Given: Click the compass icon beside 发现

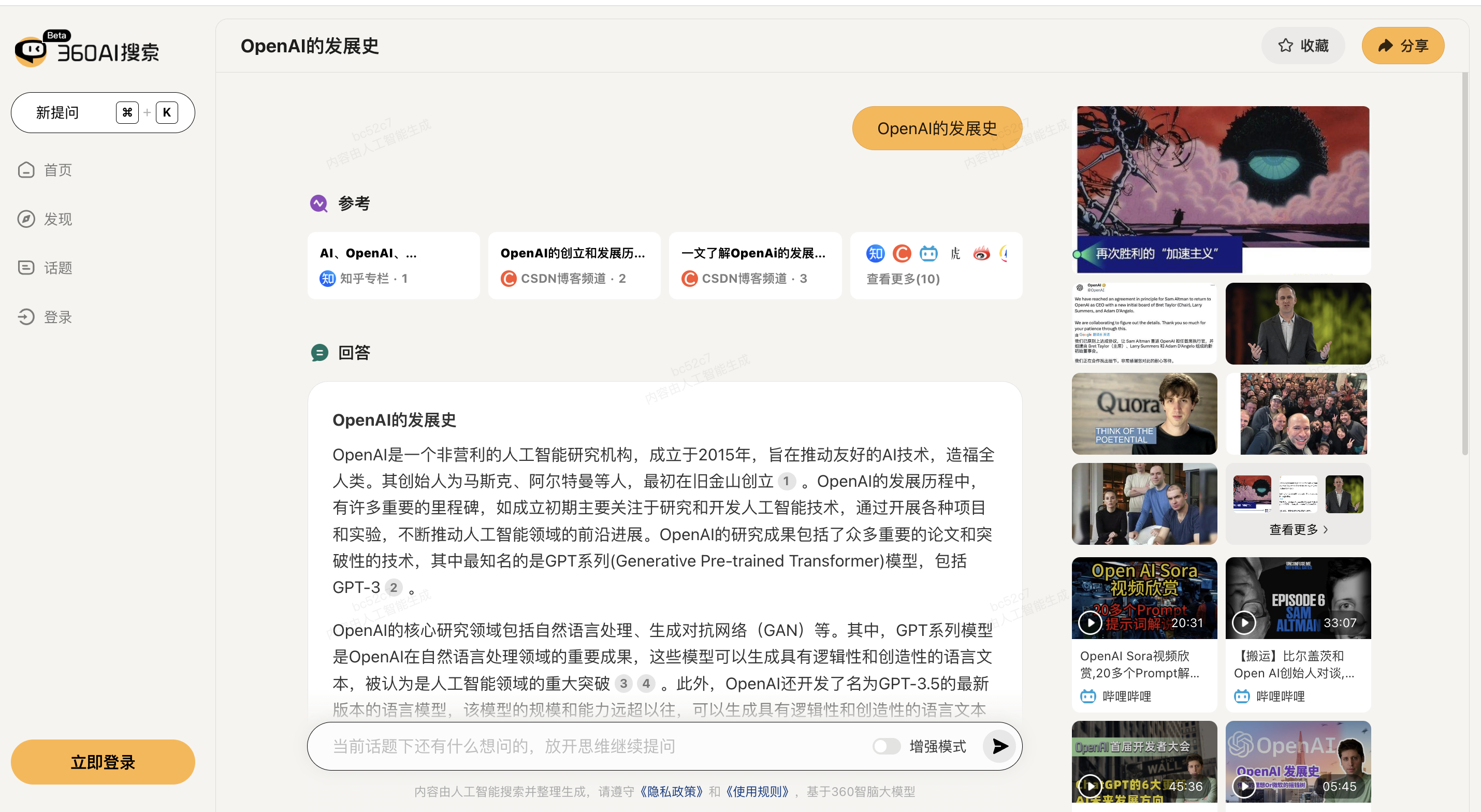Looking at the screenshot, I should point(26,219).
